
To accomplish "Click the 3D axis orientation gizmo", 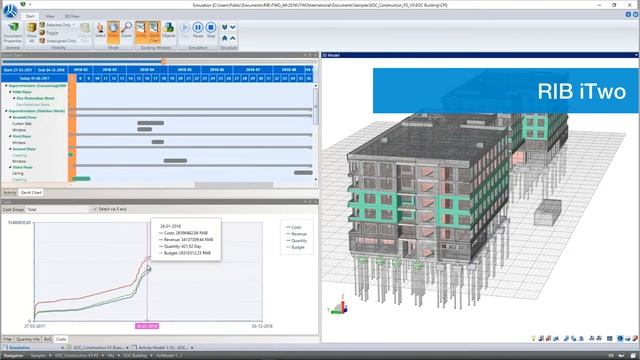I will tap(338, 306).
